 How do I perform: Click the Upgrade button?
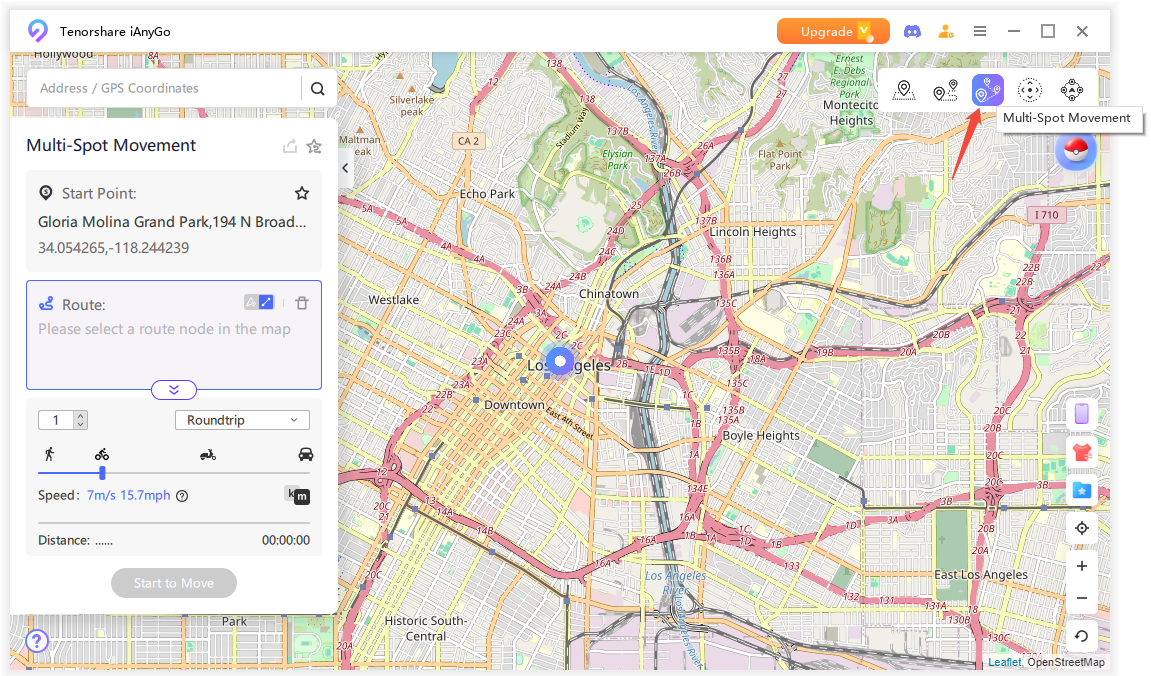[832, 32]
